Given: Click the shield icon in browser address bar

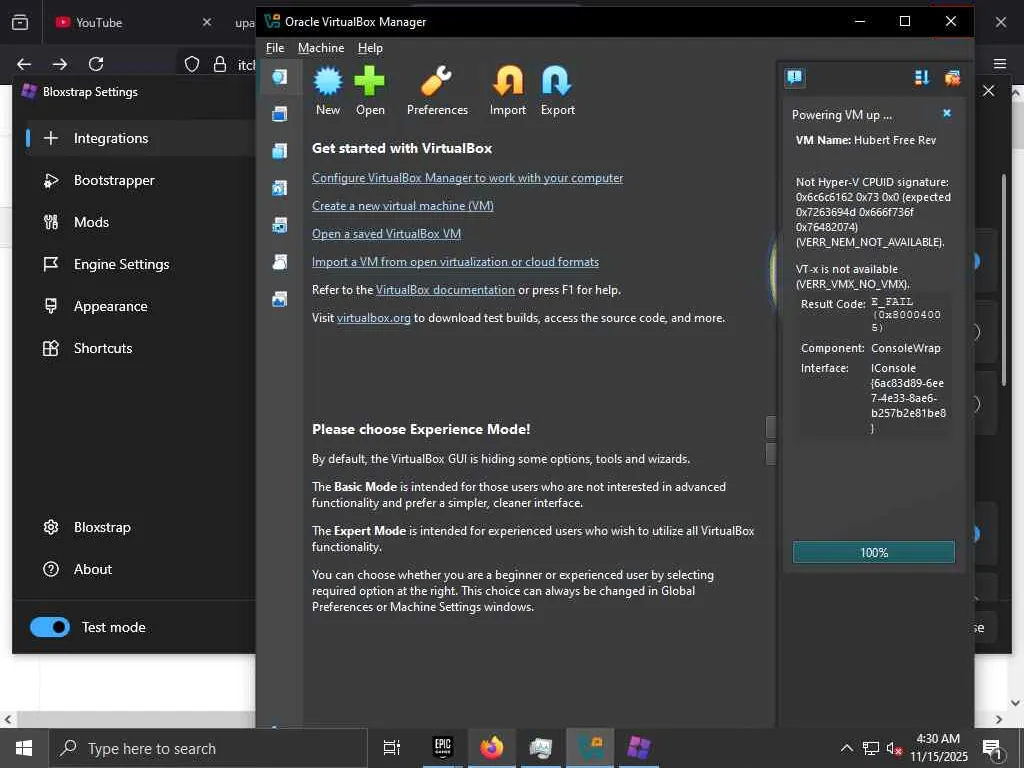Looking at the screenshot, I should 191,64.
